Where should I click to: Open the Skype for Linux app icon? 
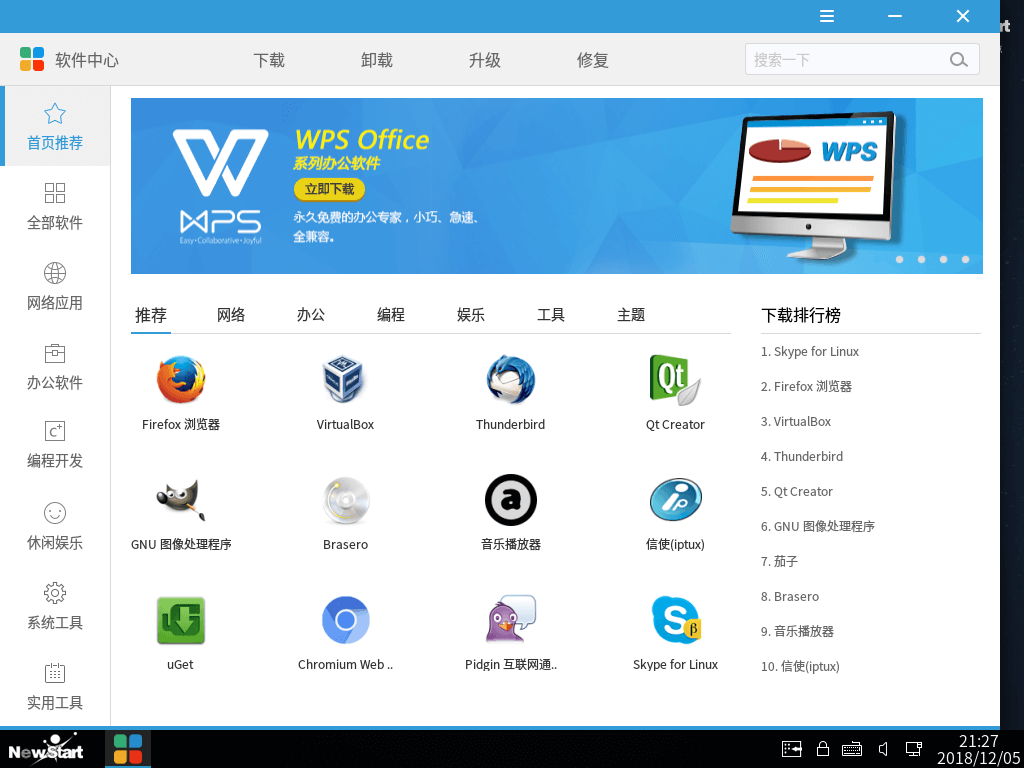675,620
